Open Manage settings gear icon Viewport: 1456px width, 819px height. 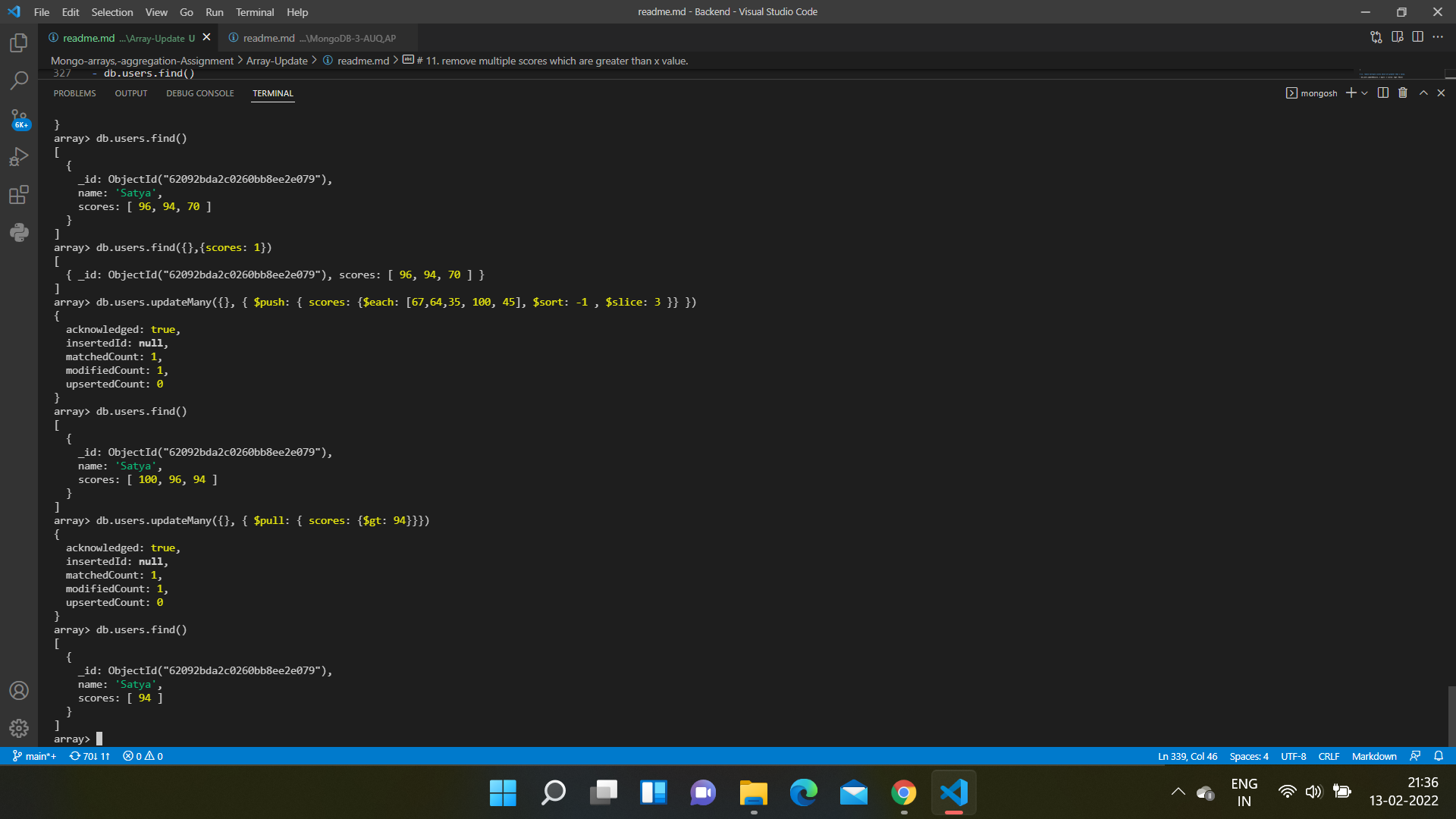click(x=18, y=728)
